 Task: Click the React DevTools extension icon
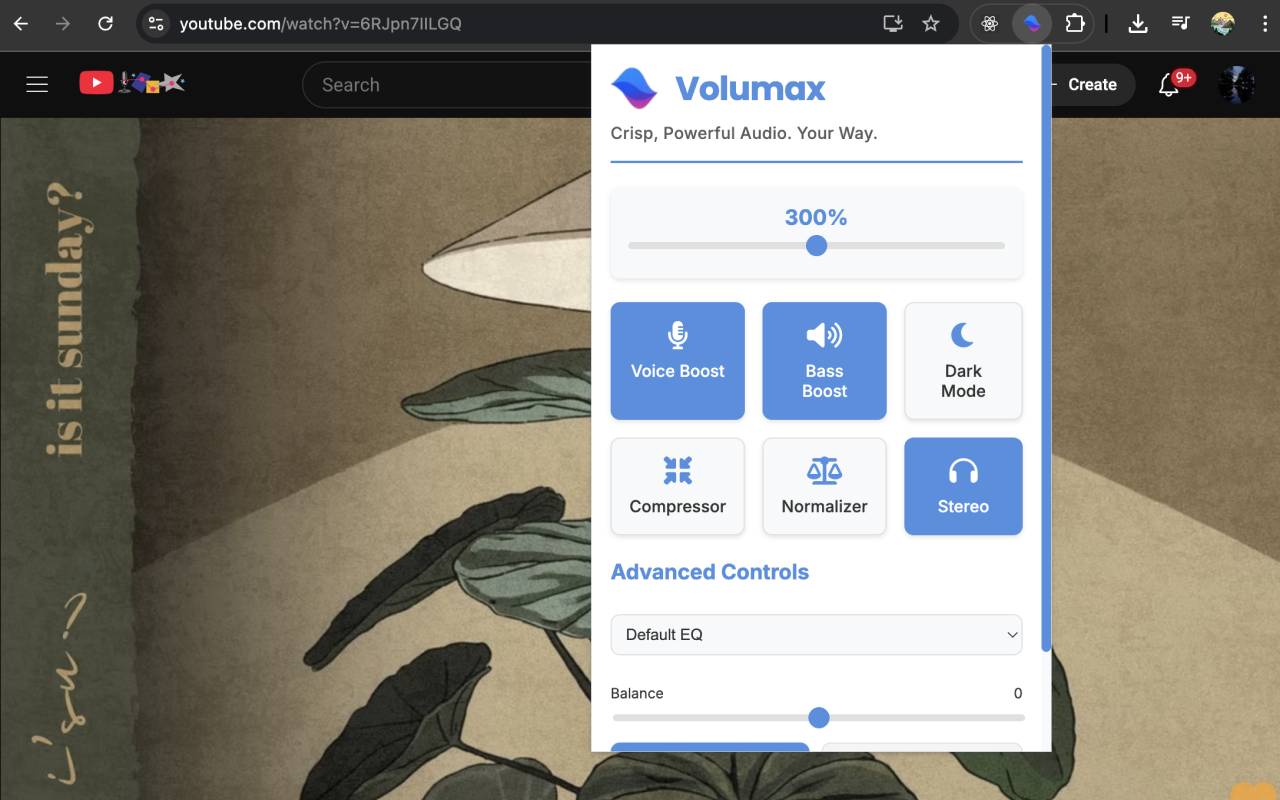pyautogui.click(x=990, y=23)
